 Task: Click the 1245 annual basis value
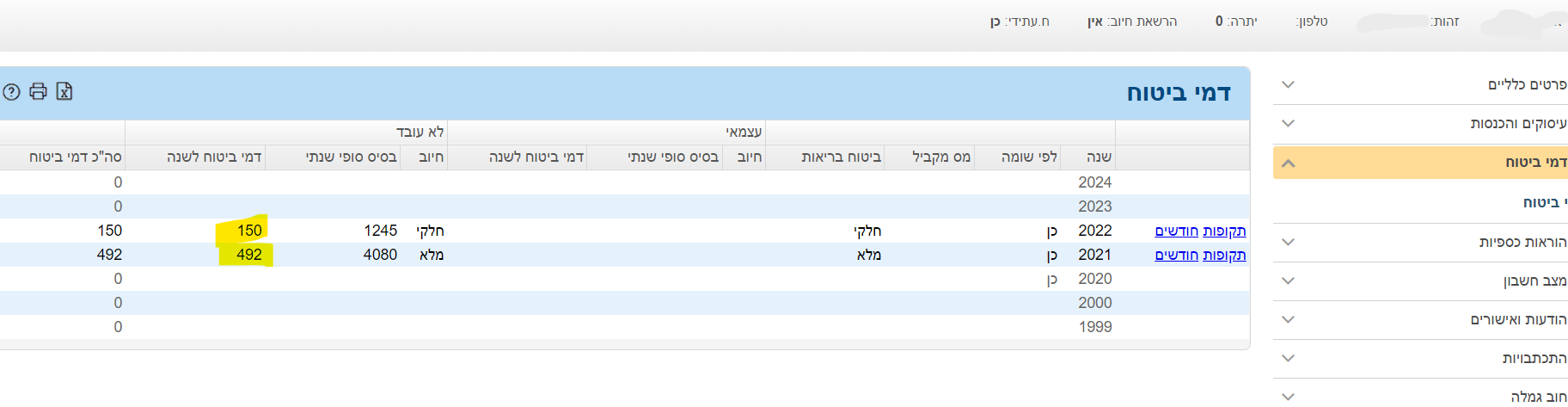point(380,231)
